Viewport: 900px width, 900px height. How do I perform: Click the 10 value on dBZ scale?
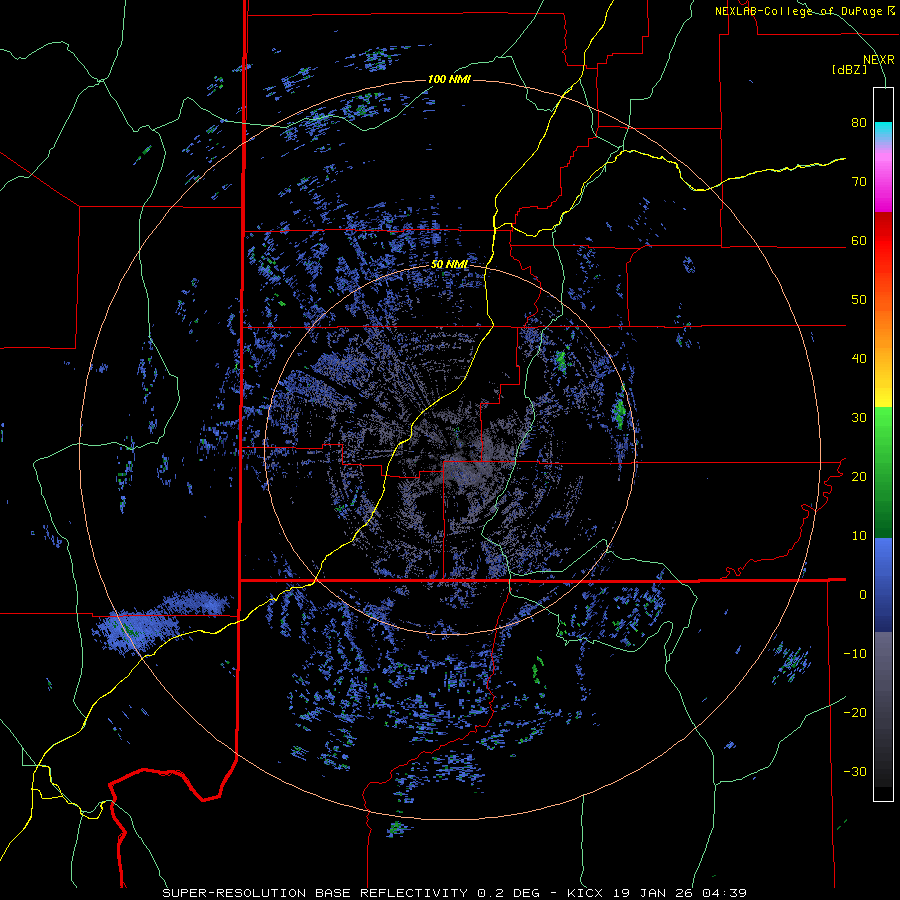click(859, 536)
